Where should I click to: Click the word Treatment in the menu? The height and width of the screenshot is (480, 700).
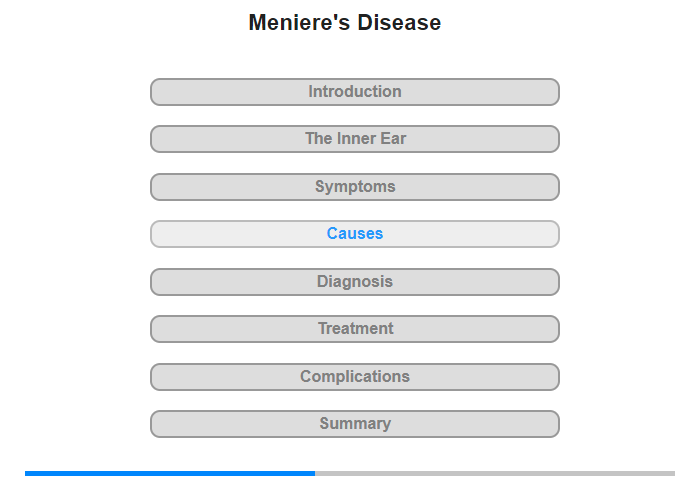pos(355,329)
